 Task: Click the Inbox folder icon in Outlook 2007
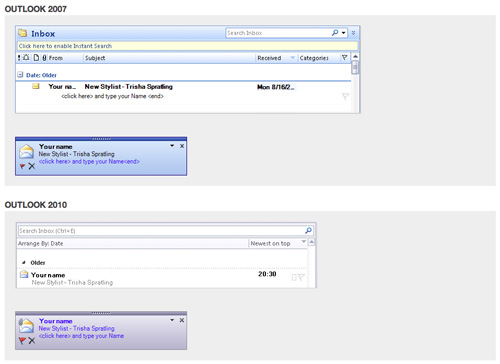coord(23,33)
